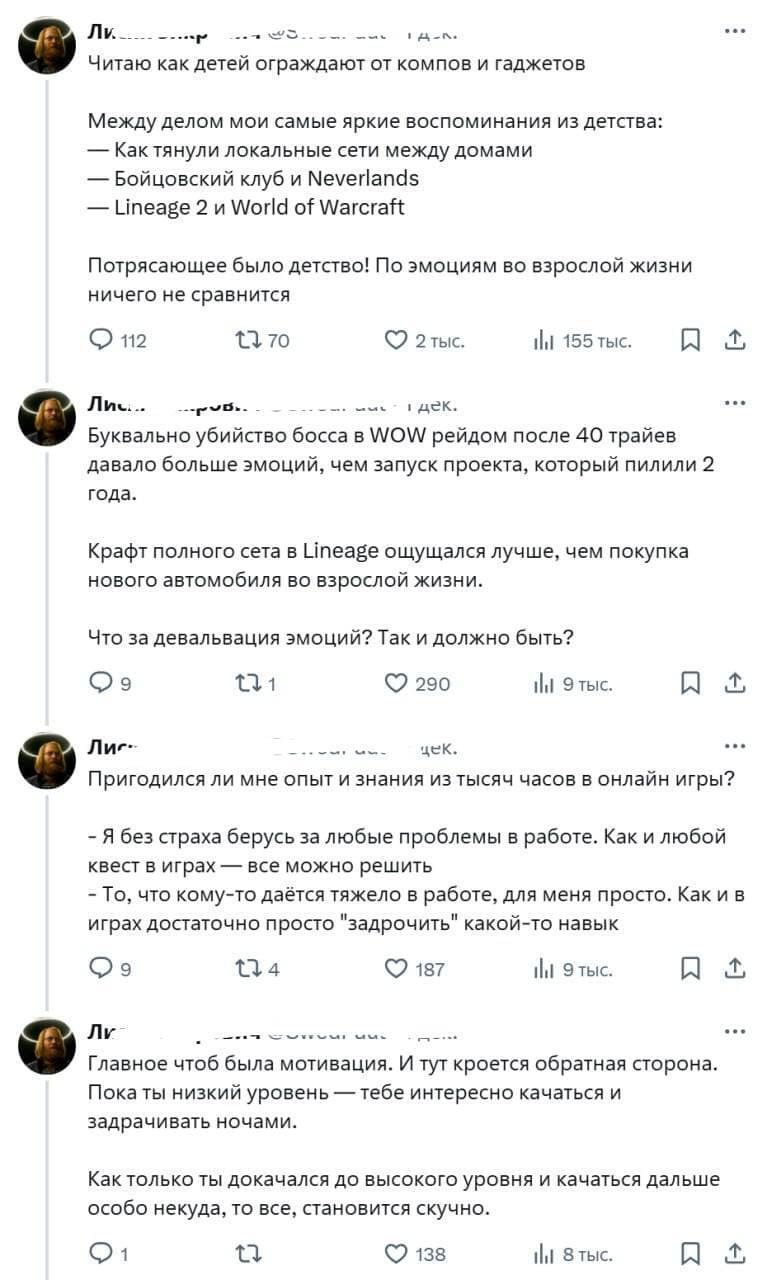Image resolution: width=767 pixels, height=1280 pixels.
Task: Like the first tweet with 2 тыс. likes
Action: click(396, 340)
